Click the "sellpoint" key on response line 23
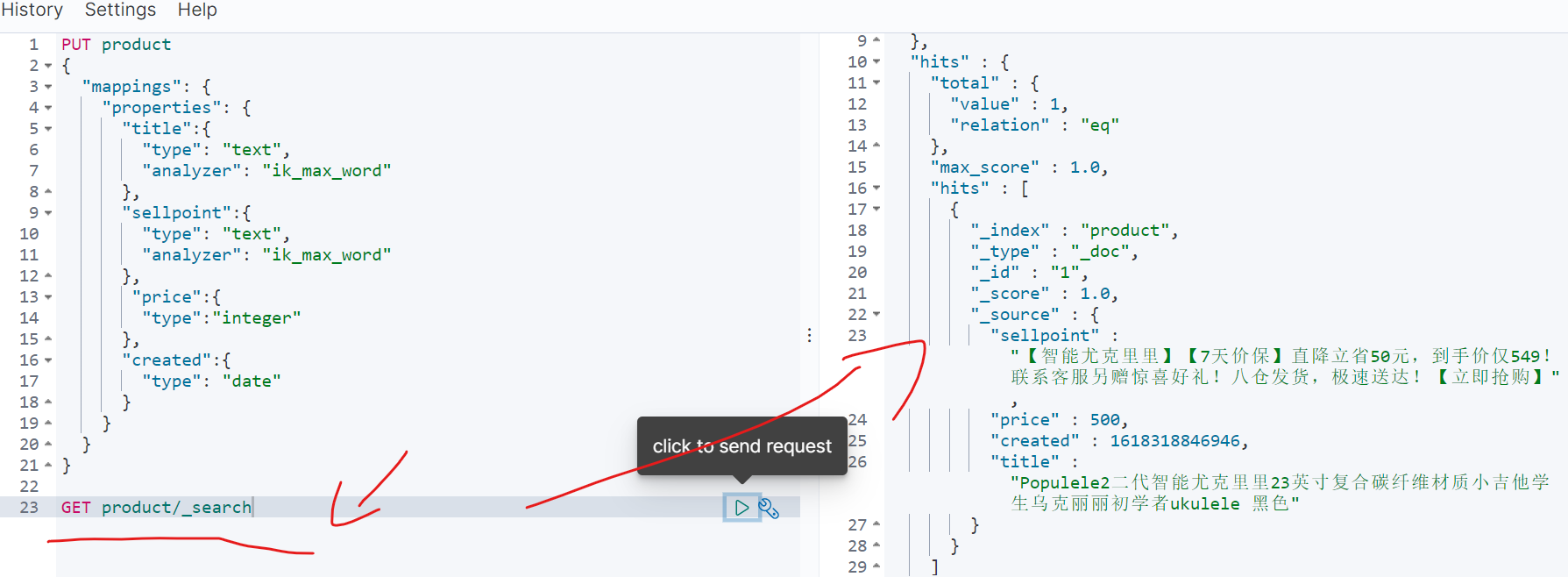 pos(1045,336)
